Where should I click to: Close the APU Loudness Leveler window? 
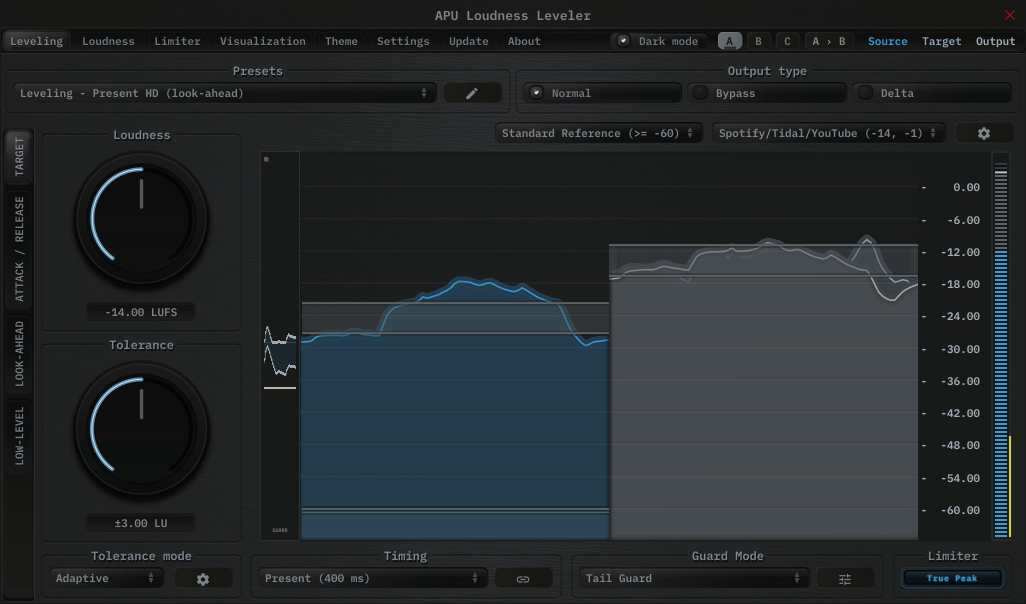[1009, 15]
